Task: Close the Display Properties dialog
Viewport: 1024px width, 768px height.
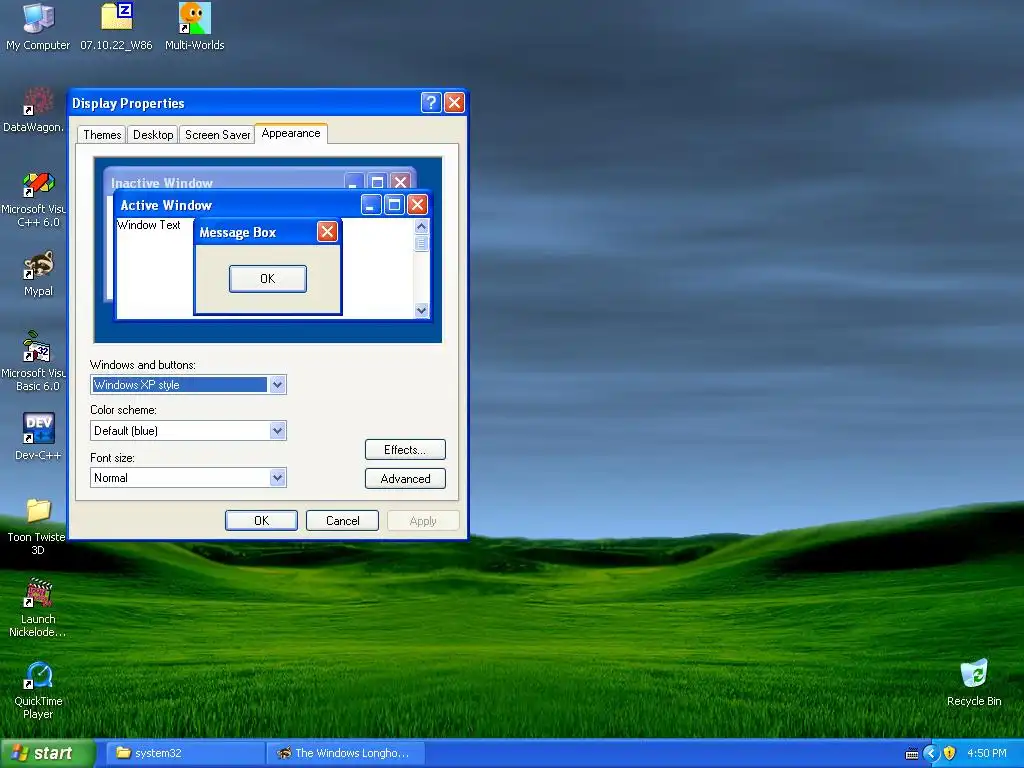Action: pyautogui.click(x=455, y=103)
